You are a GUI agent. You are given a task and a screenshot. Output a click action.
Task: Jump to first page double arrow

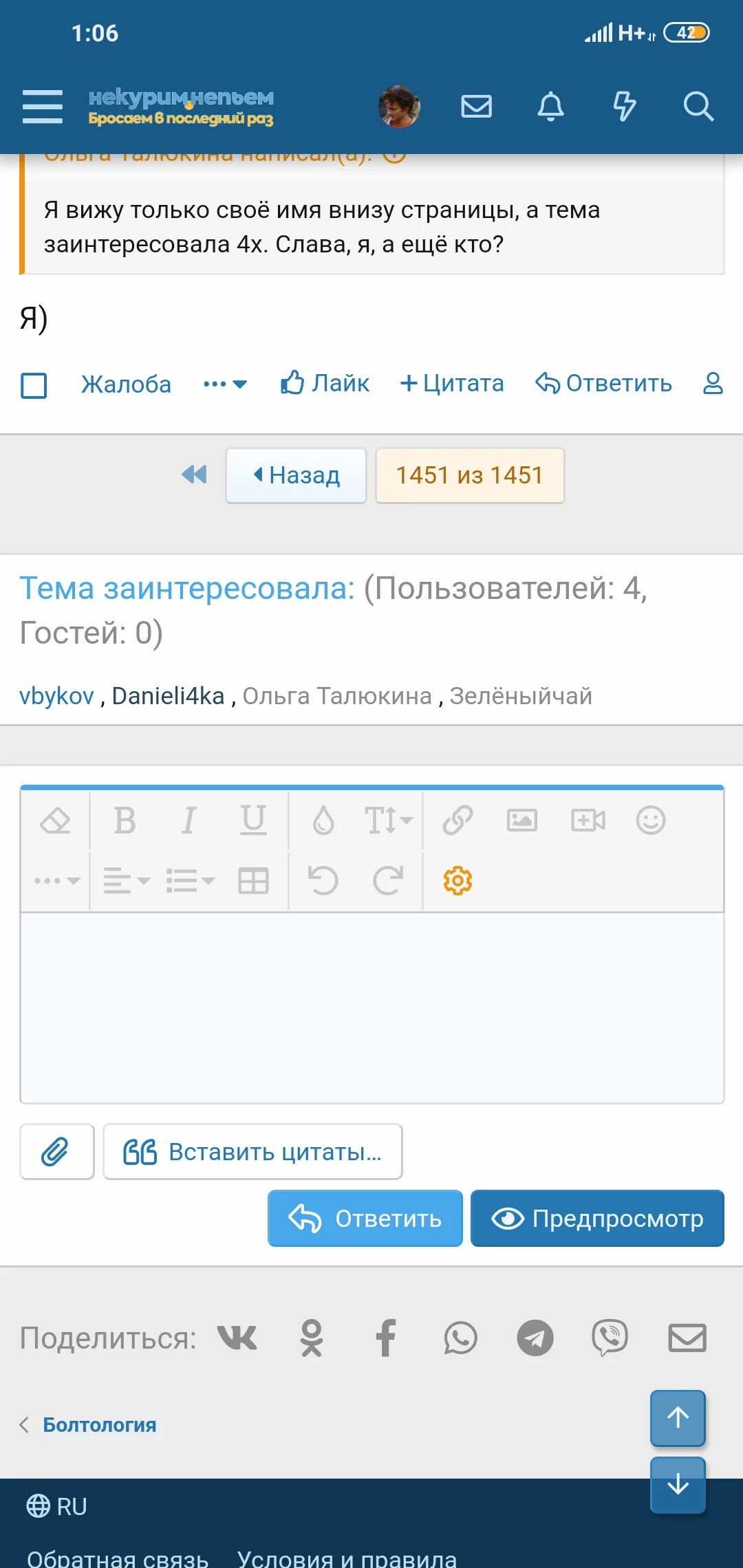tap(194, 475)
